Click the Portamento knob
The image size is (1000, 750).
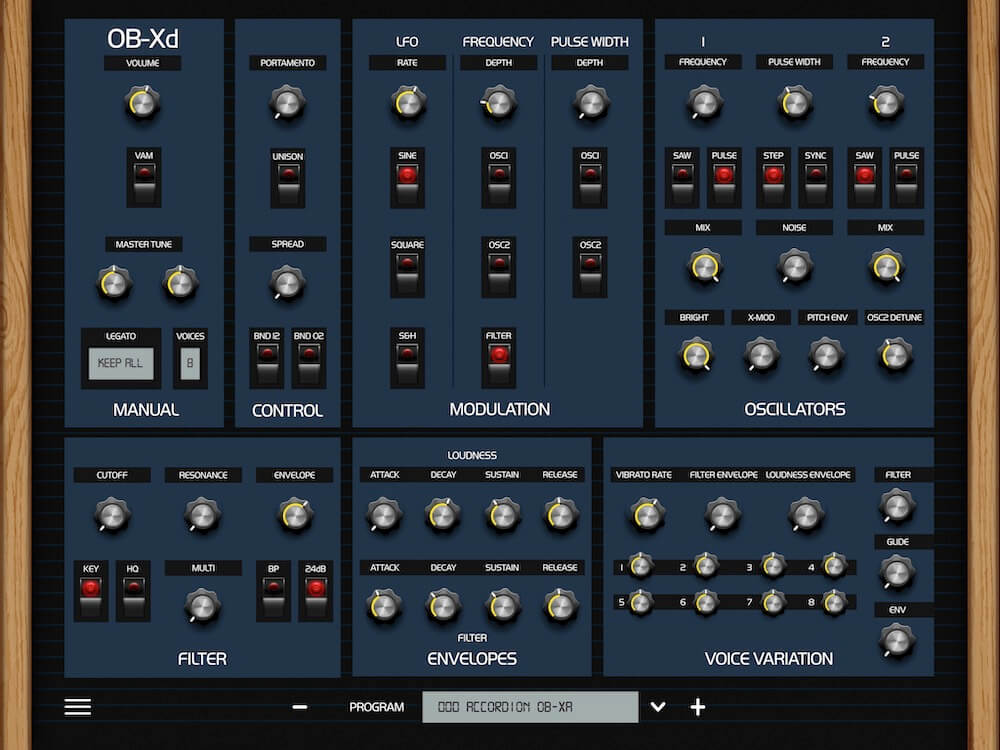[x=287, y=103]
